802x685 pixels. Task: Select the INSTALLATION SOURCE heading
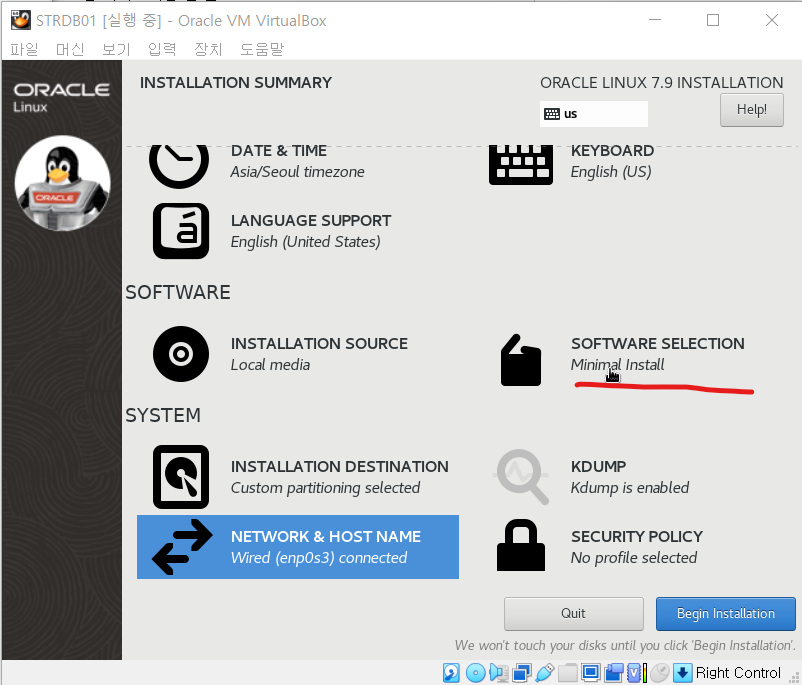[x=319, y=343]
